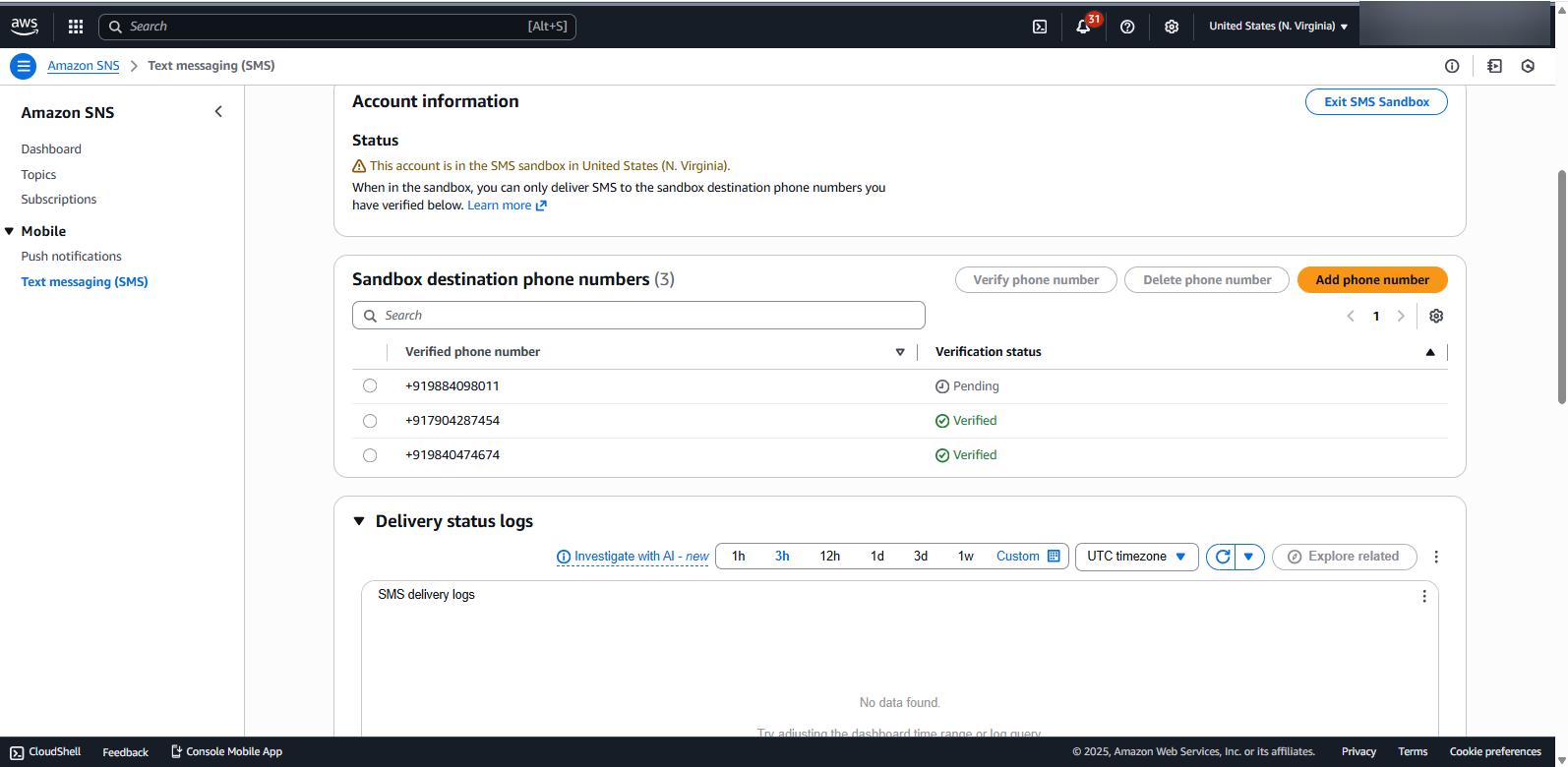Collapse the Delivery status logs section
This screenshot has width=1568, height=767.
pos(359,521)
